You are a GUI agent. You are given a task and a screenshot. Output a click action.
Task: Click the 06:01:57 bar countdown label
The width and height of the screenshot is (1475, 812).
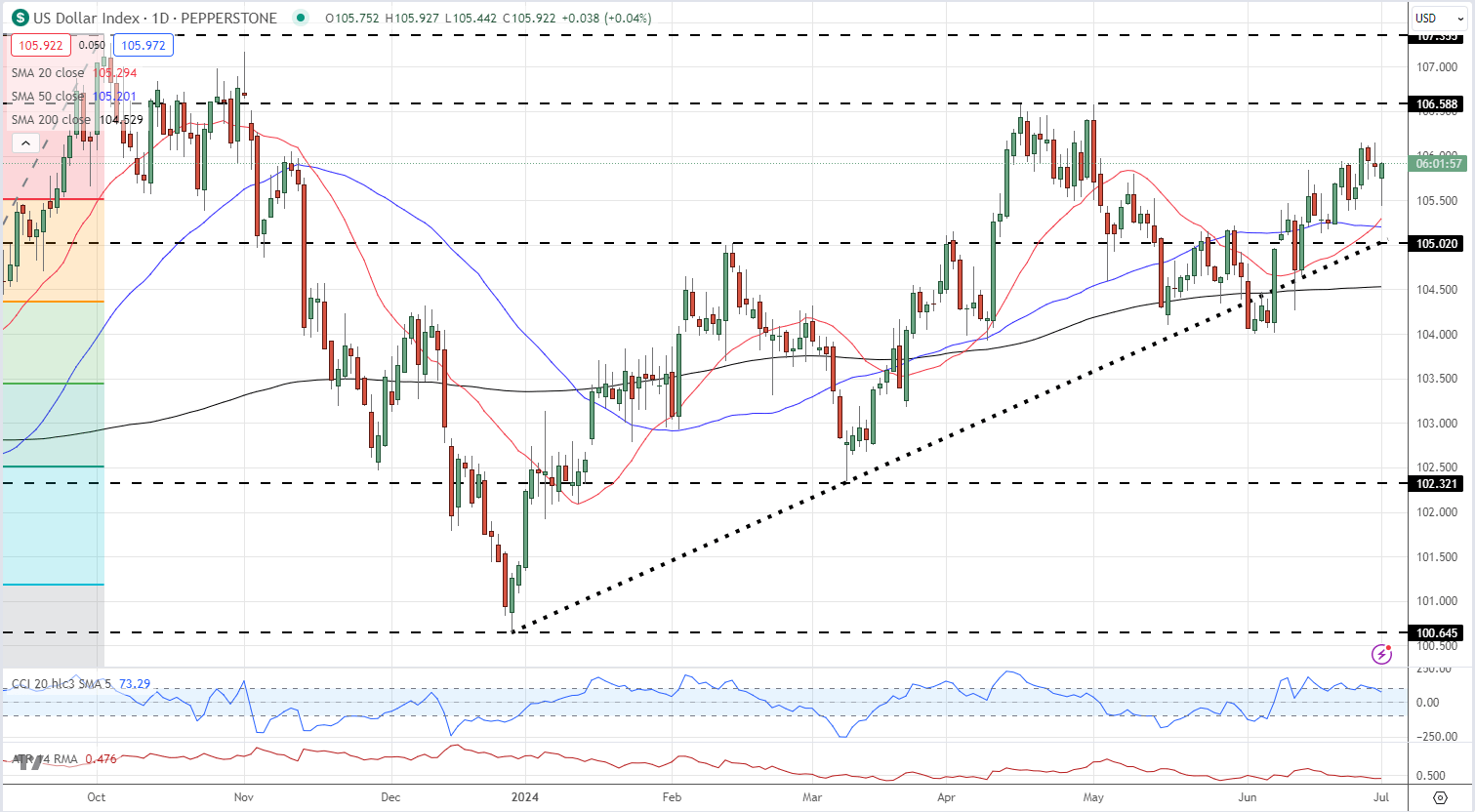[1439, 164]
